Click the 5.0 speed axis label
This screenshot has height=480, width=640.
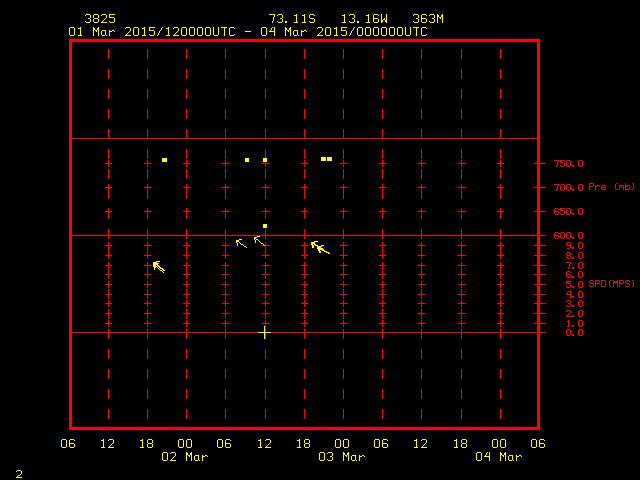pyautogui.click(x=574, y=285)
